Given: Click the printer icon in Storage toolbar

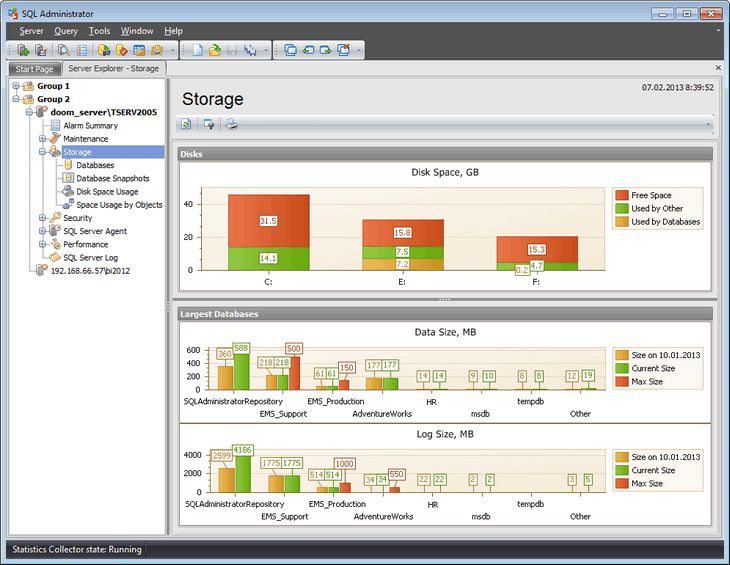Looking at the screenshot, I should tap(231, 125).
